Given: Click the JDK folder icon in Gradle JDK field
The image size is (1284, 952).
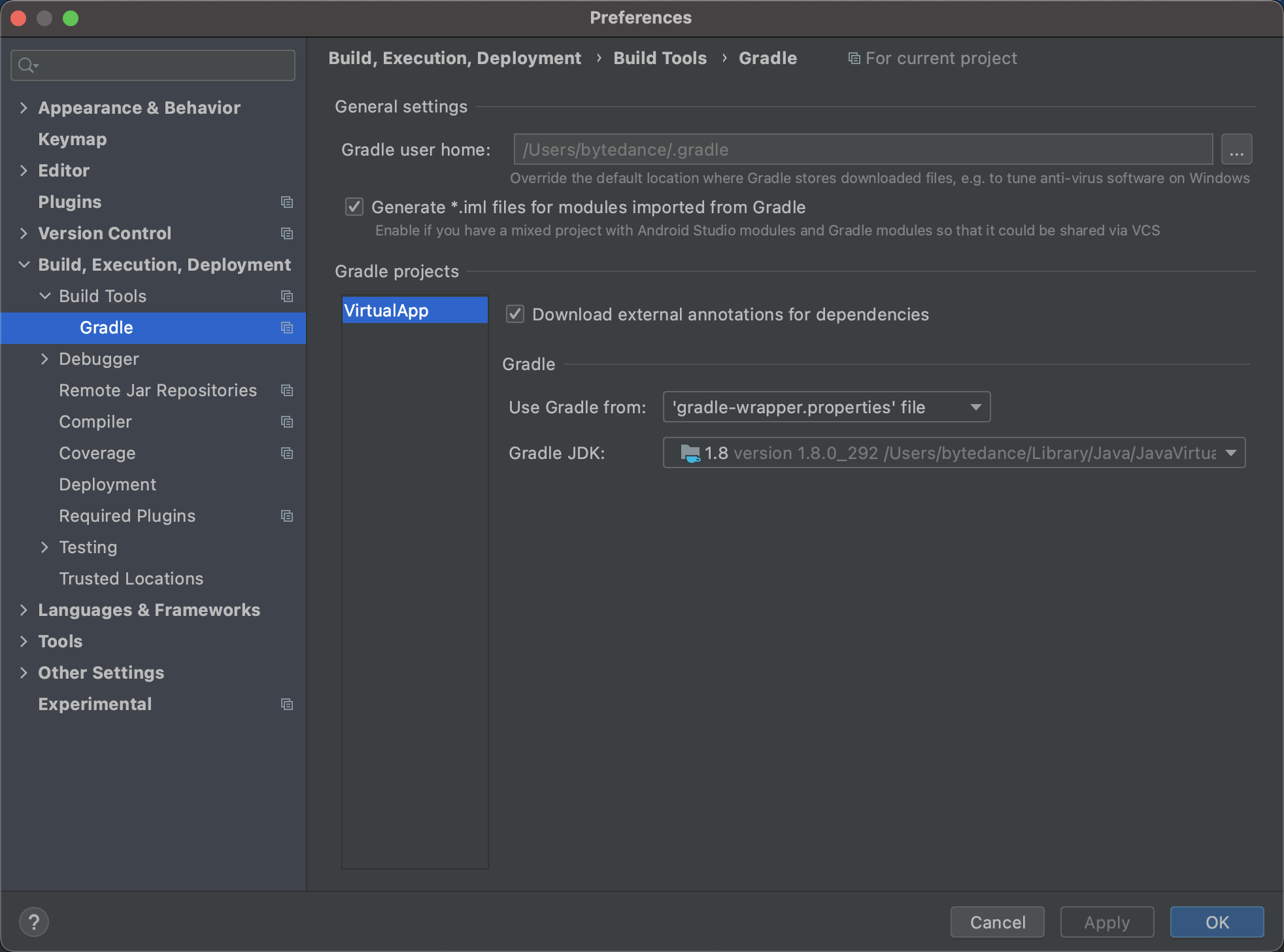Looking at the screenshot, I should (690, 453).
